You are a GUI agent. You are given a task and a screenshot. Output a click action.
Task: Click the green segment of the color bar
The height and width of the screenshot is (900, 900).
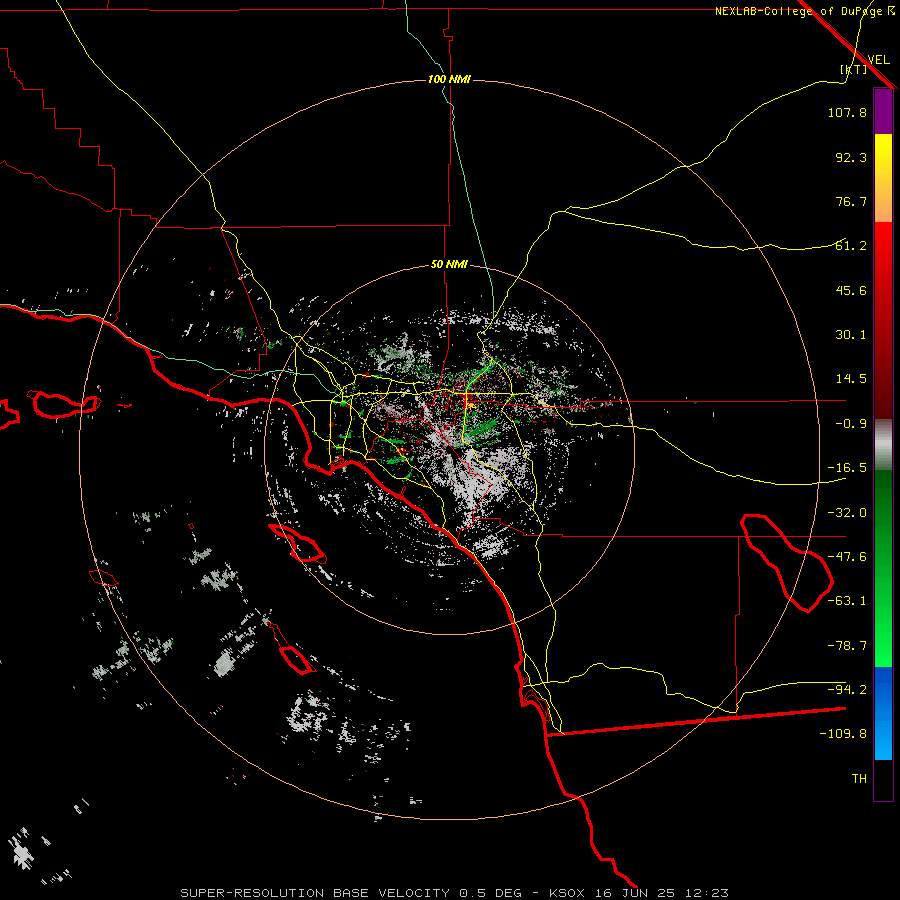coord(883,568)
